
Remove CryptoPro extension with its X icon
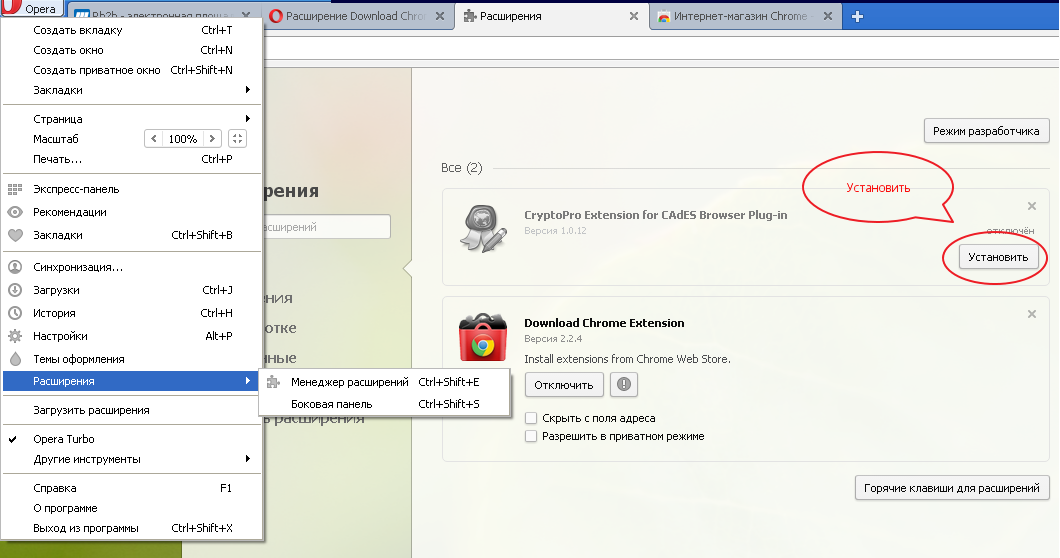click(1031, 206)
